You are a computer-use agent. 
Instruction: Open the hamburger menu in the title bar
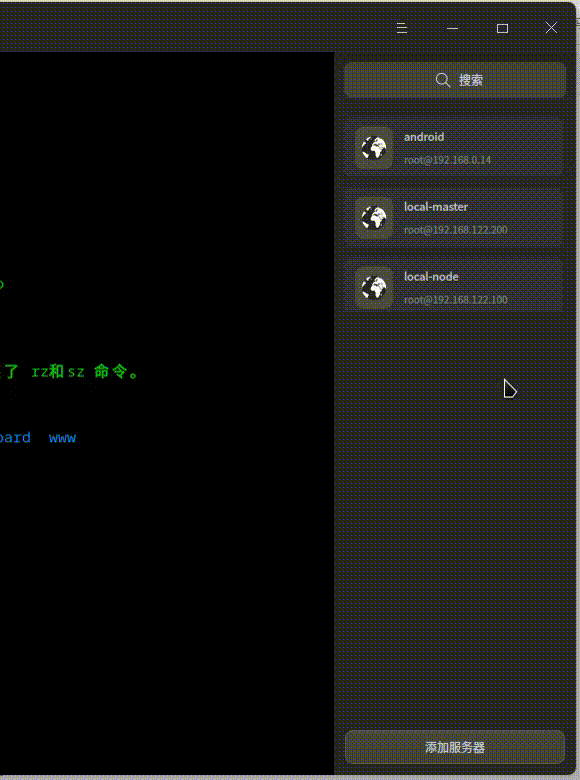pos(402,28)
